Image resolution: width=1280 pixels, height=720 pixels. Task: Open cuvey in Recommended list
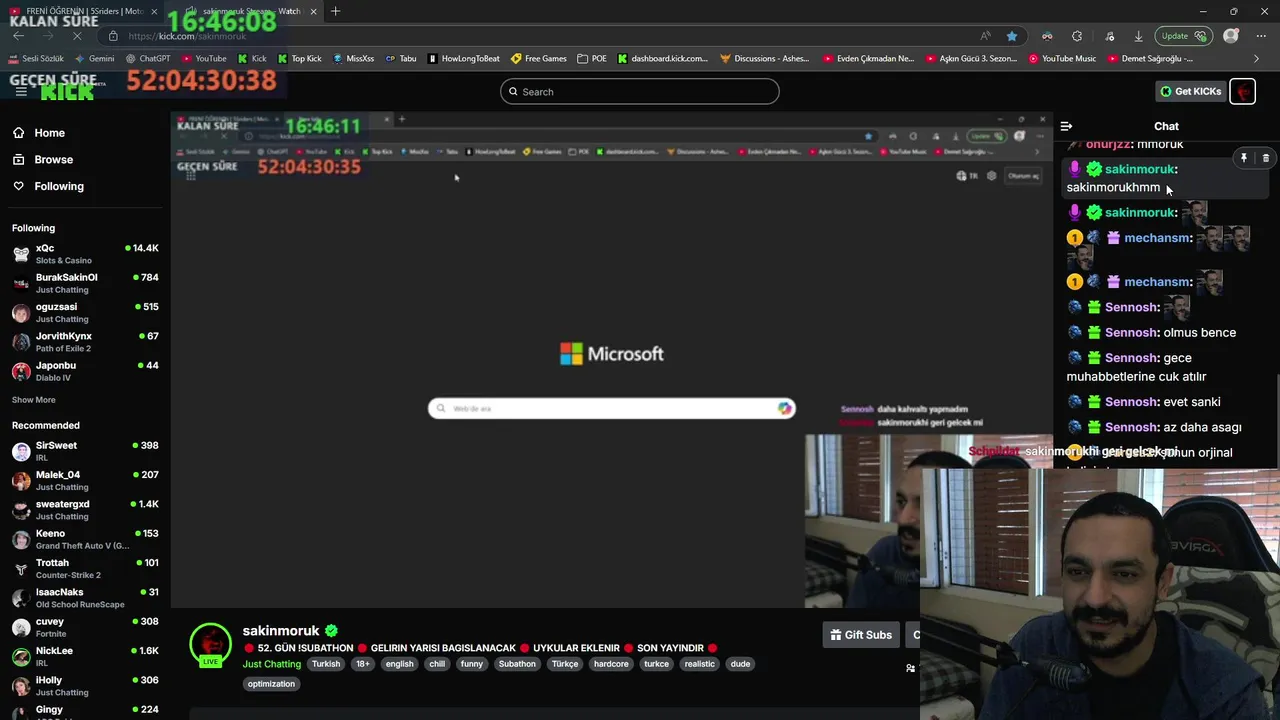pyautogui.click(x=85, y=627)
